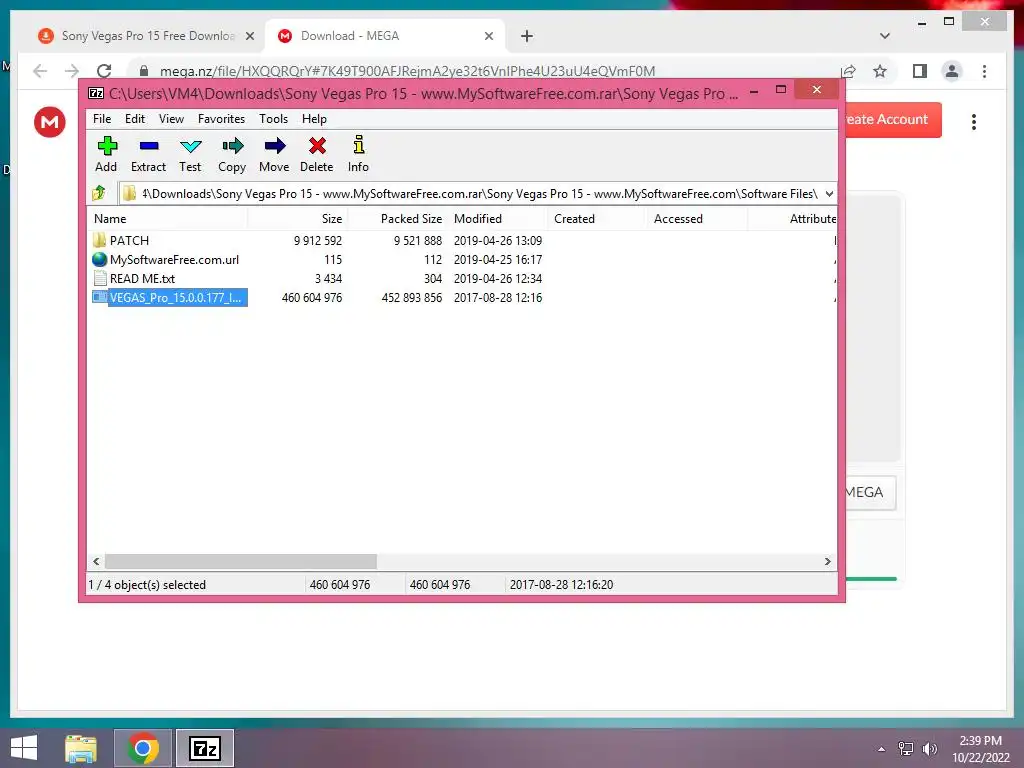Reload the MEGA page in Chrome

point(104,71)
